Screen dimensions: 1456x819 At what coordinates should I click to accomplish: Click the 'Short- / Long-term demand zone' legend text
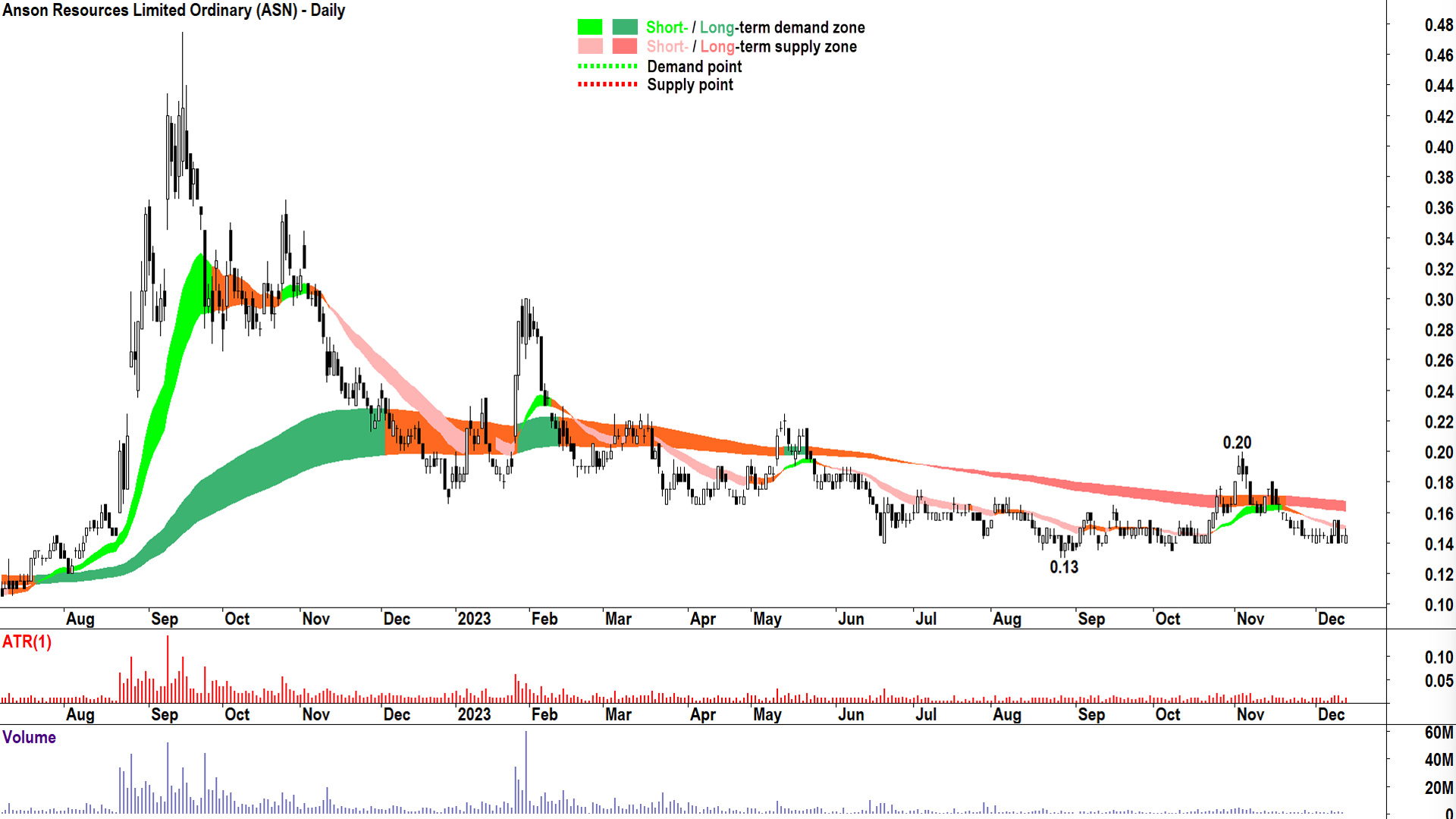click(755, 28)
